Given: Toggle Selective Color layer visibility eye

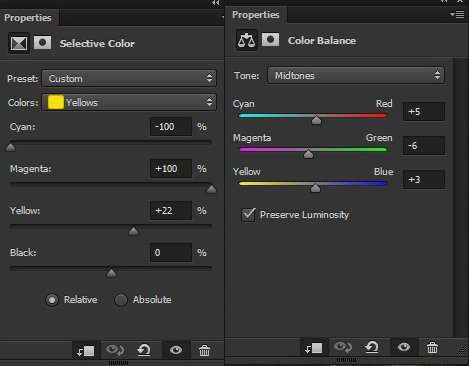Looking at the screenshot, I should [x=176, y=350].
